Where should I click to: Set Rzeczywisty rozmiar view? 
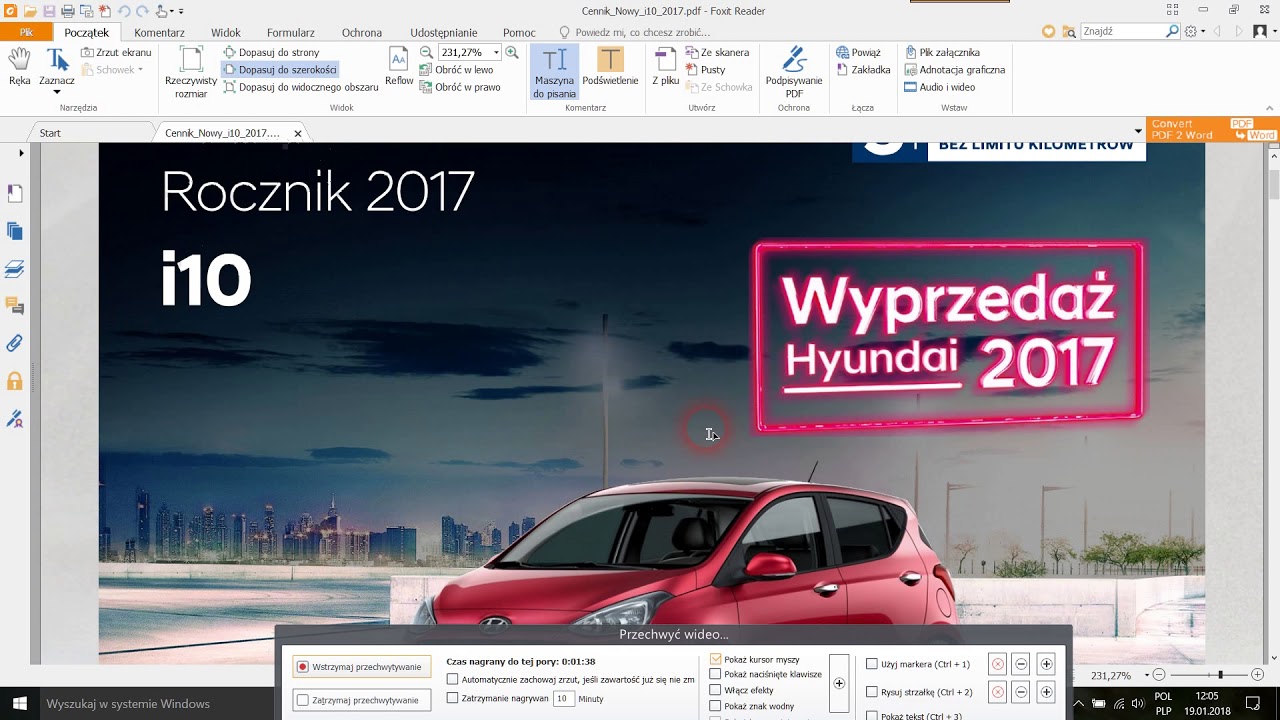pos(191,72)
